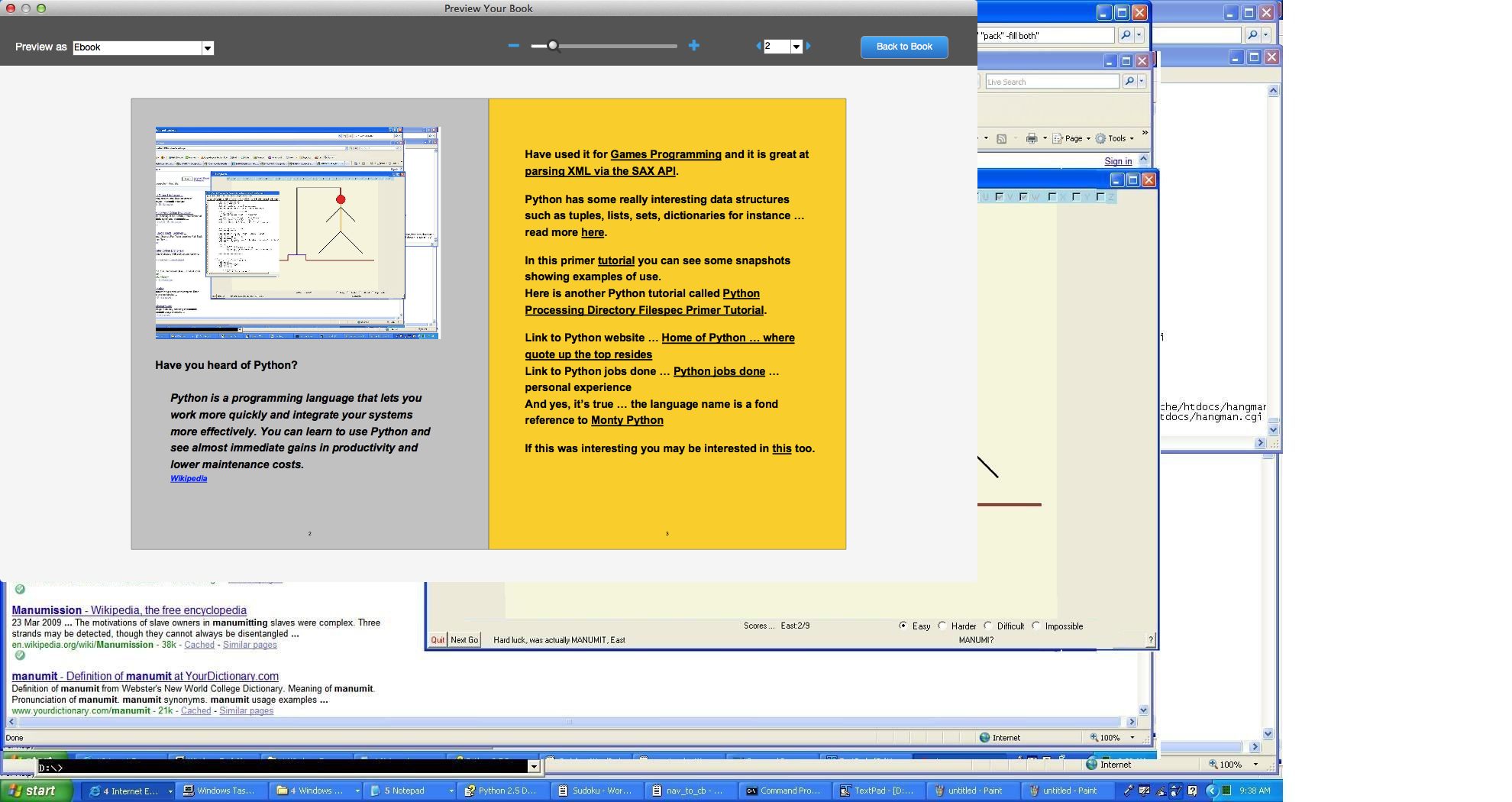Click the hangman screenshot thumbnail on page 2

pyautogui.click(x=298, y=233)
